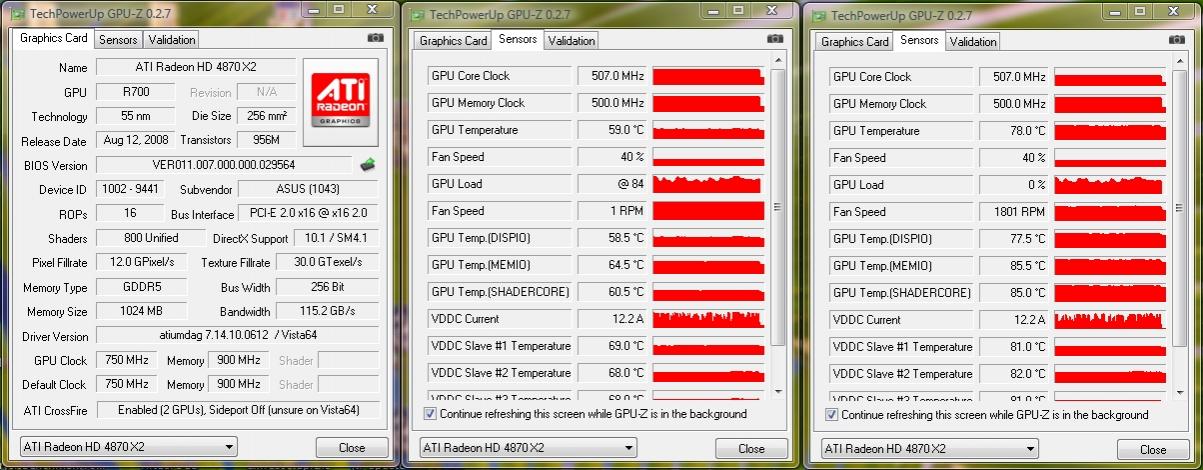Viewport: 1203px width, 470px height.
Task: Click the VDDC Current label in the right window
Action: pos(901,320)
